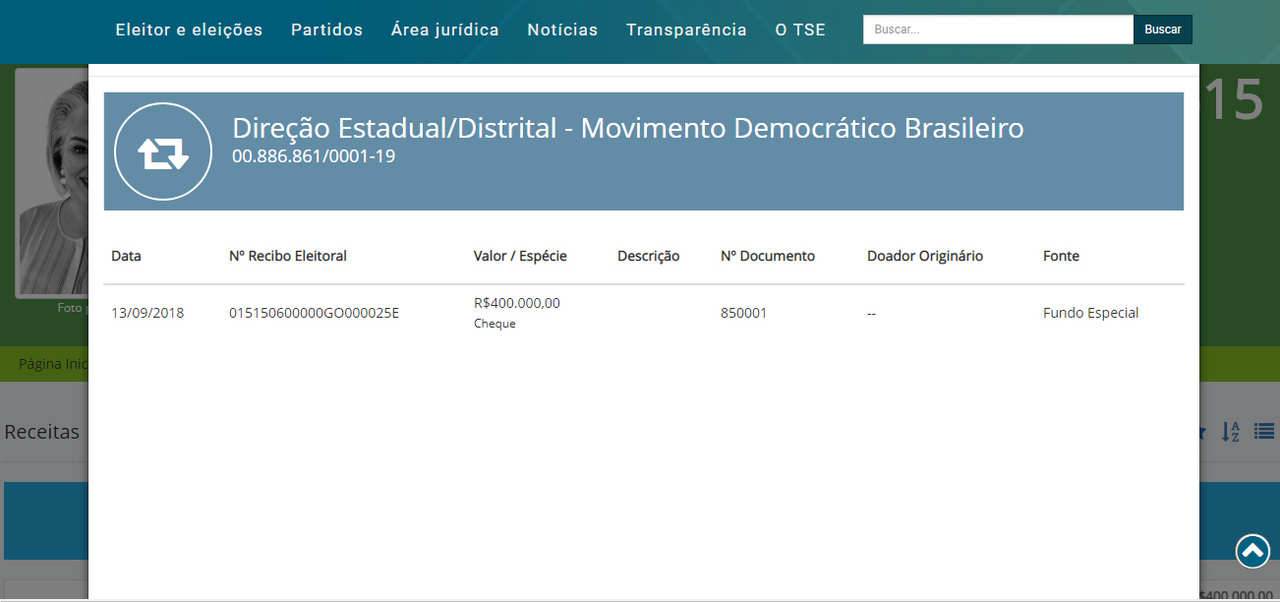
Task: Open the Eleitor e eleições menu
Action: coord(189,30)
